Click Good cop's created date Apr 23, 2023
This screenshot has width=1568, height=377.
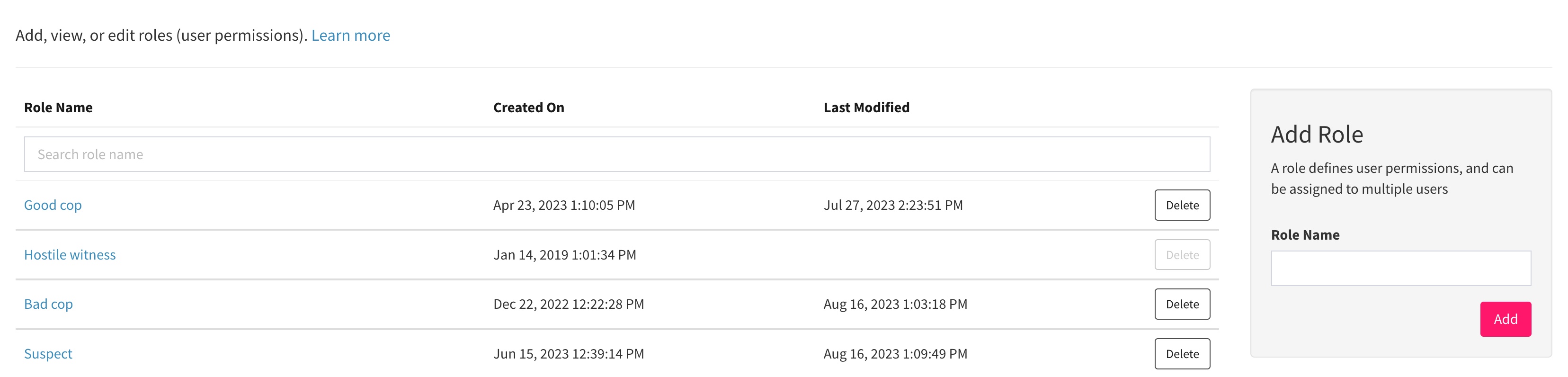[564, 205]
